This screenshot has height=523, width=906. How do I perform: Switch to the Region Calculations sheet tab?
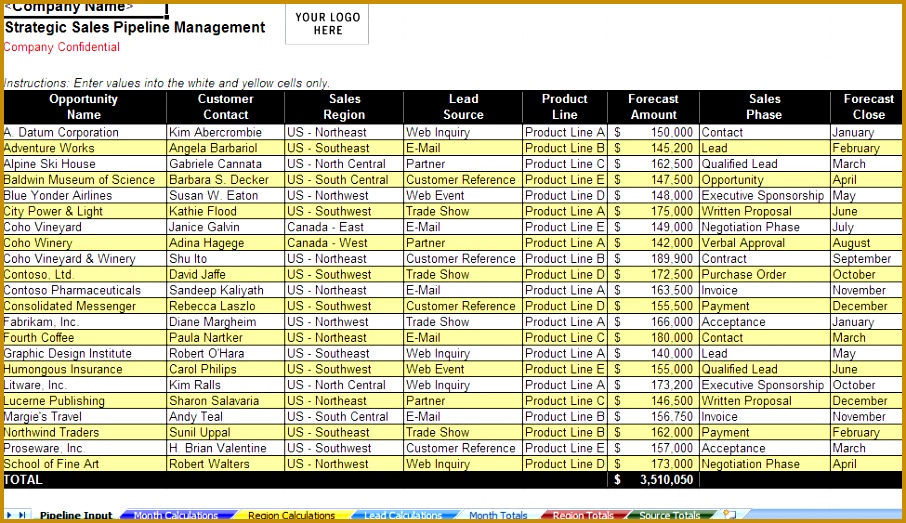click(291, 515)
